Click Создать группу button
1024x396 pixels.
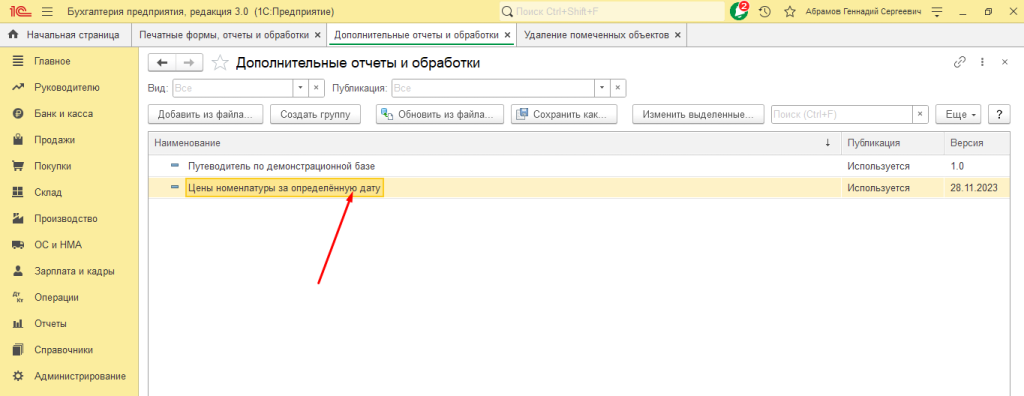(315, 114)
